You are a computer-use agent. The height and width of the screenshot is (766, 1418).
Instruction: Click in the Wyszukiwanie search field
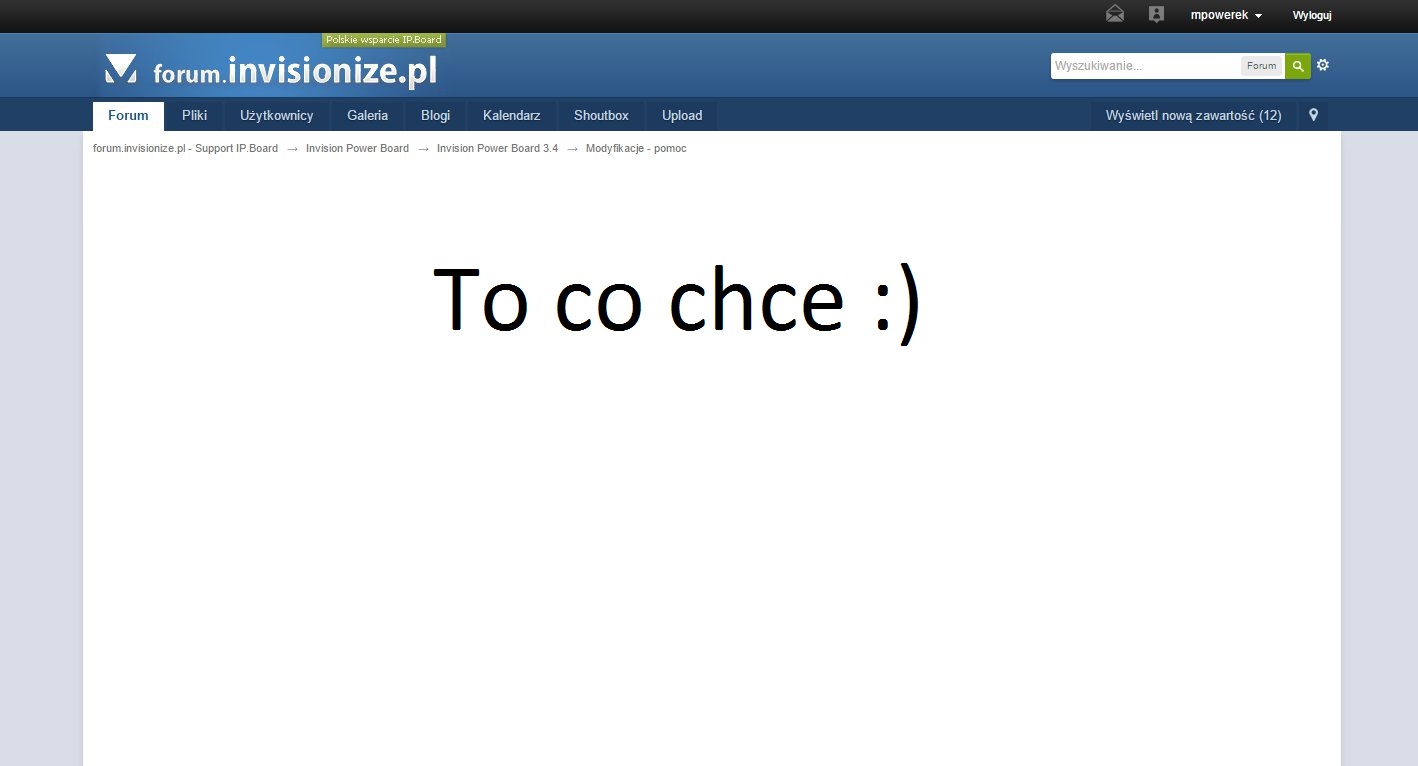pos(1145,66)
